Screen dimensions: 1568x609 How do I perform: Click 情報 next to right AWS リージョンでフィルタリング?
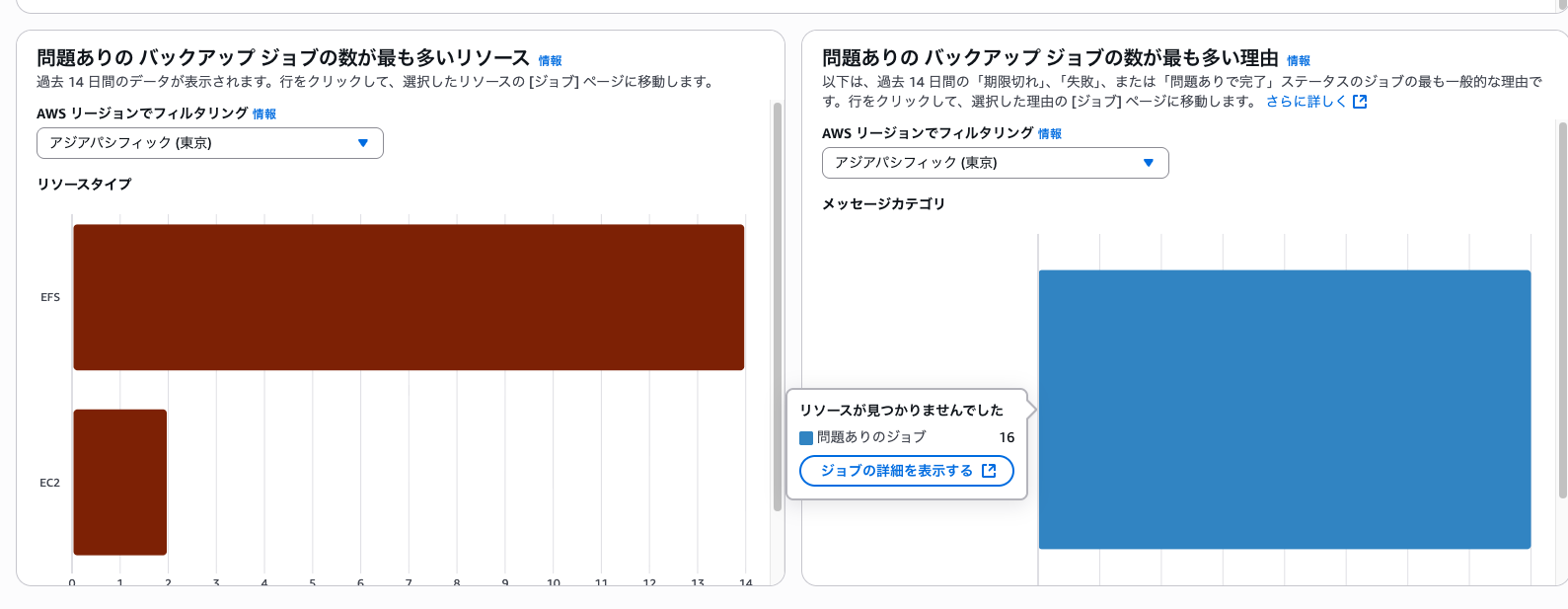[1050, 134]
